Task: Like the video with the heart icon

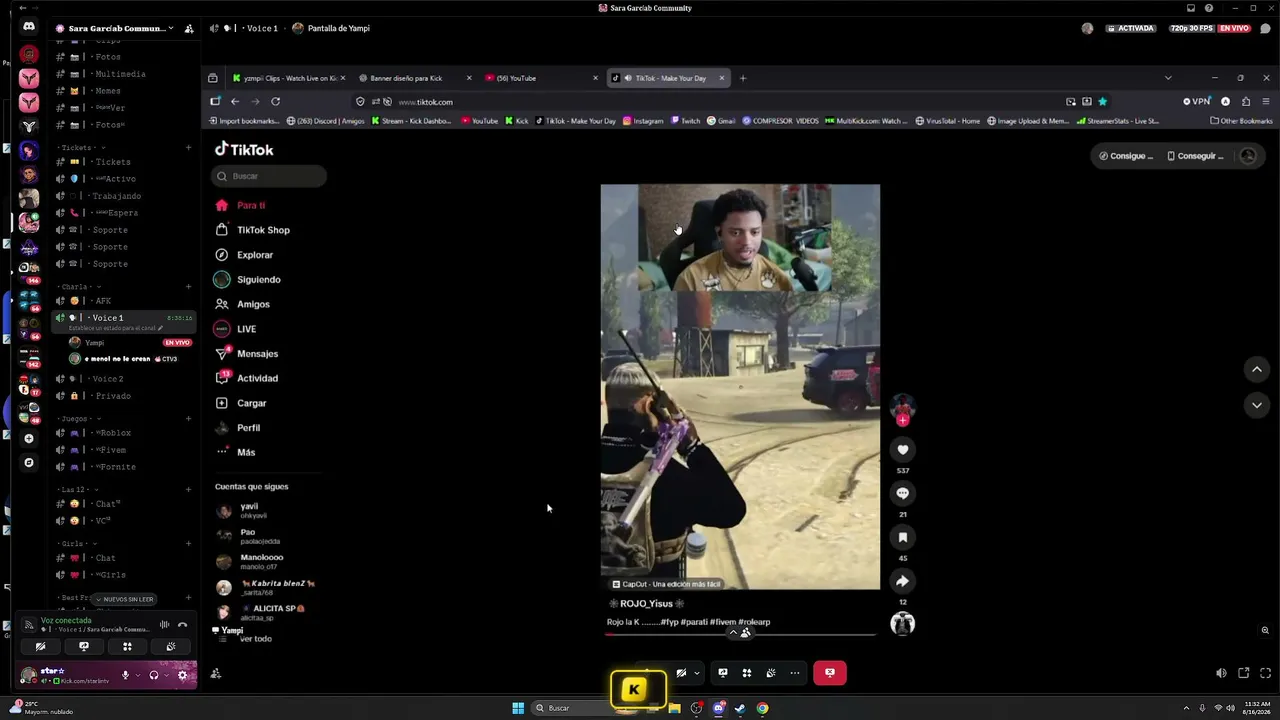Action: click(903, 450)
